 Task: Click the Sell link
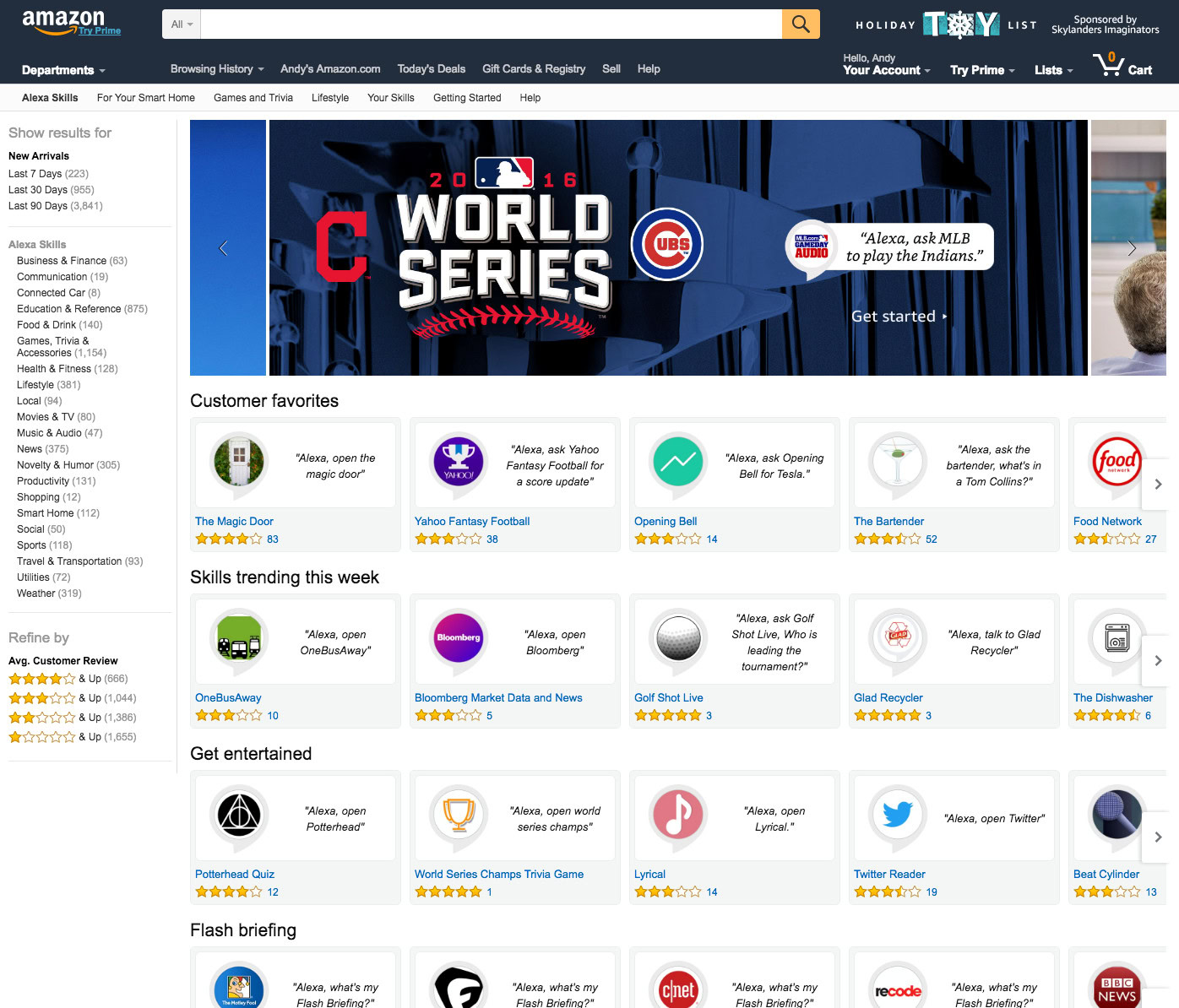(x=611, y=69)
